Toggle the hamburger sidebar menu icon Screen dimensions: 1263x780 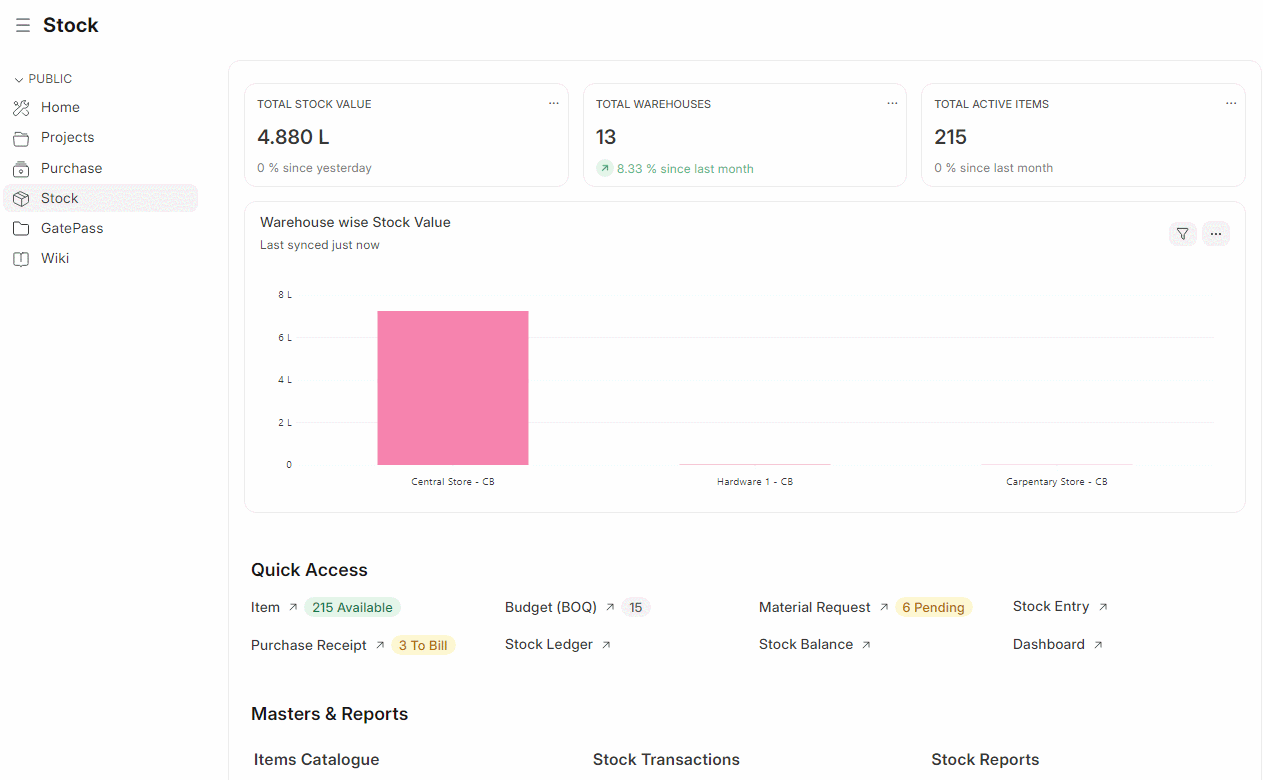22,26
